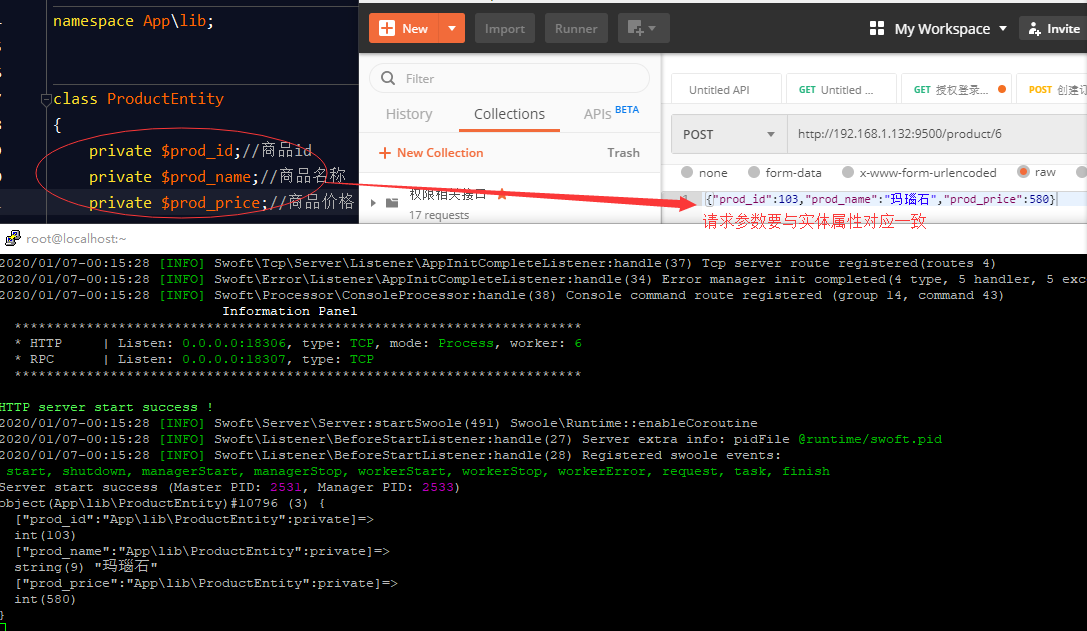Click the workspace grid icon

(877, 28)
